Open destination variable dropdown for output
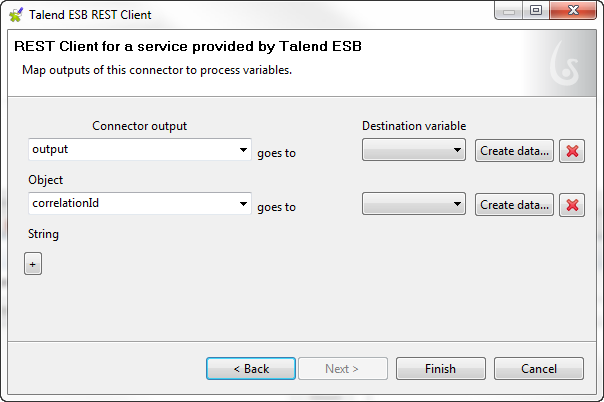Image resolution: width=604 pixels, height=402 pixels. pyautogui.click(x=414, y=150)
